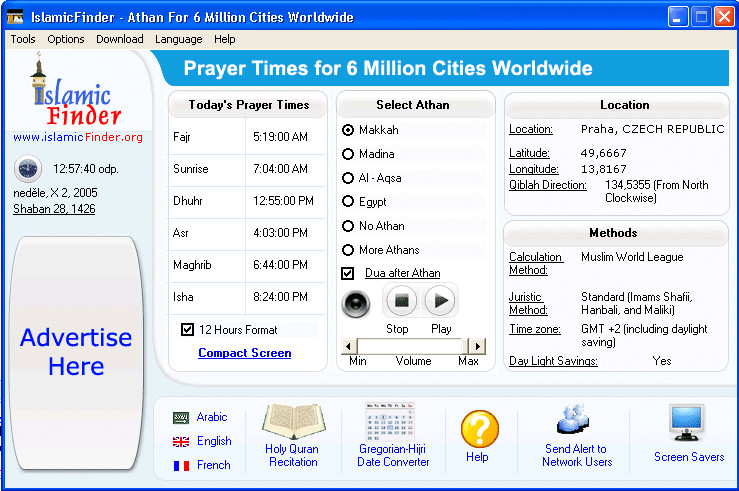Click the speaker icon in Select Athan

click(356, 303)
